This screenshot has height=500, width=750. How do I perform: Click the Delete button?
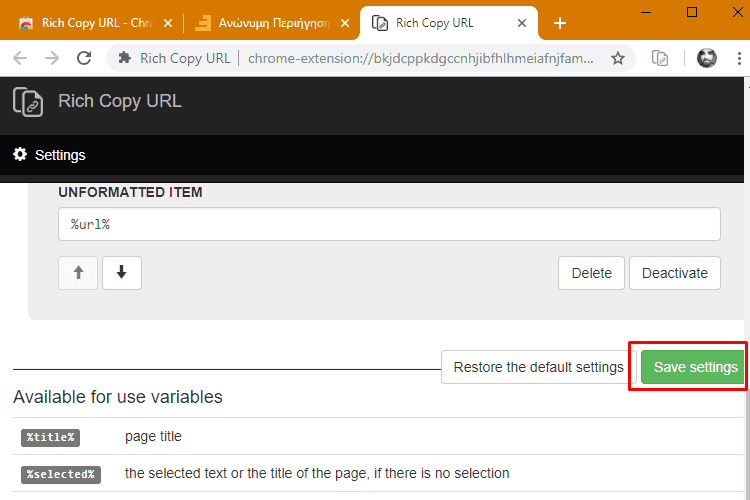point(591,273)
